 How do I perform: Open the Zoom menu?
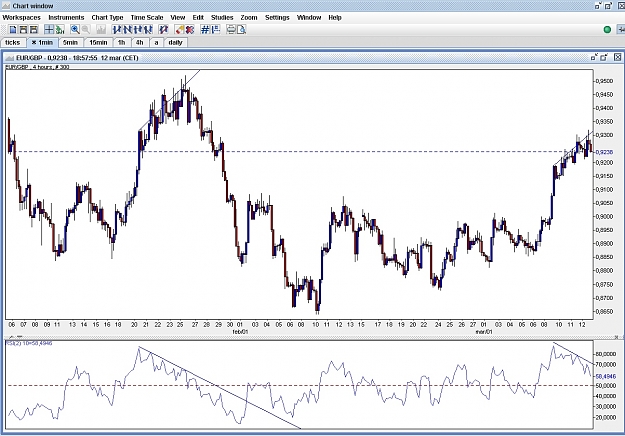click(x=249, y=18)
